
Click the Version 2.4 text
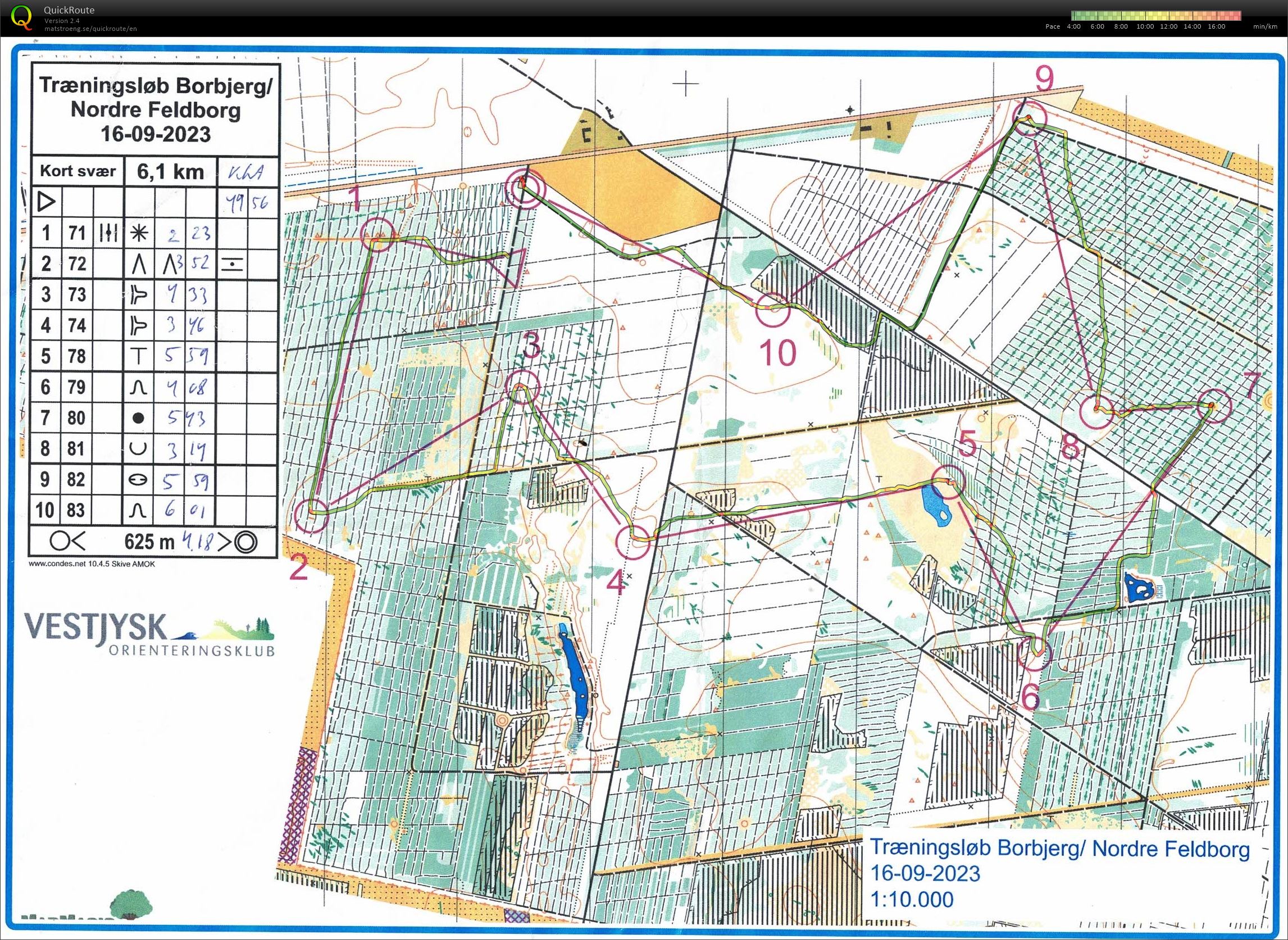point(61,20)
